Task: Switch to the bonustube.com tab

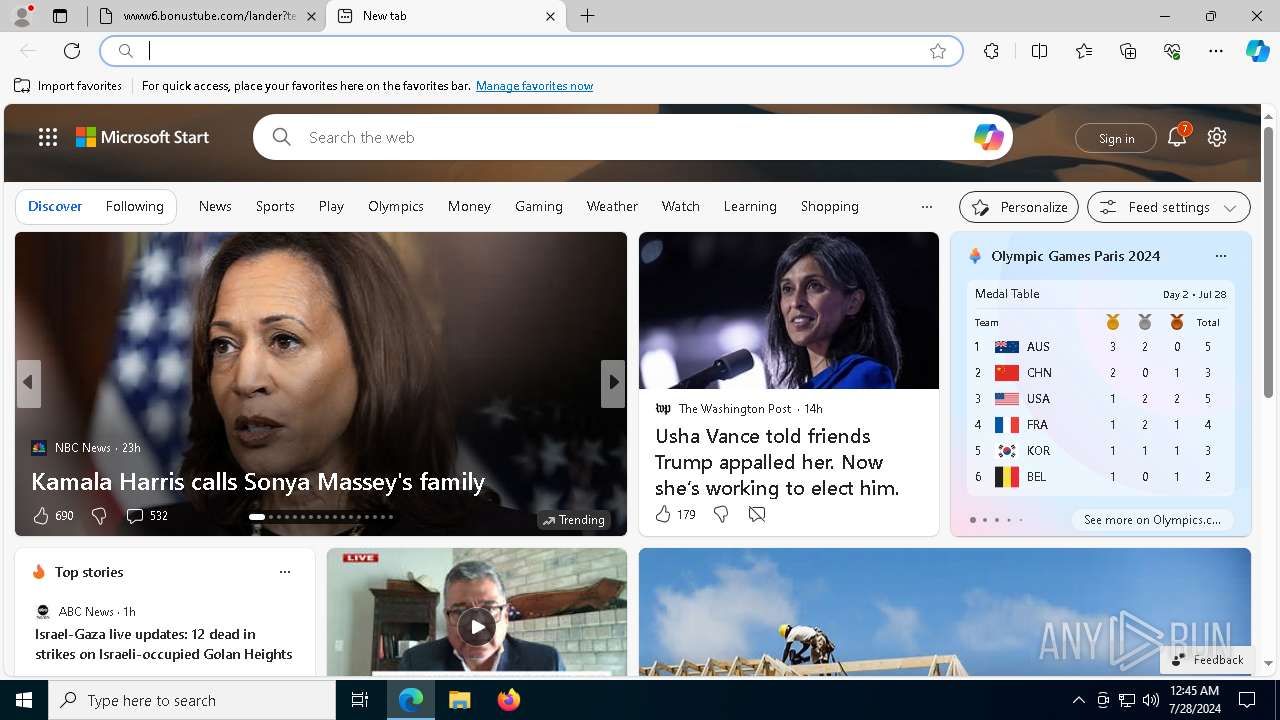Action: pos(207,16)
